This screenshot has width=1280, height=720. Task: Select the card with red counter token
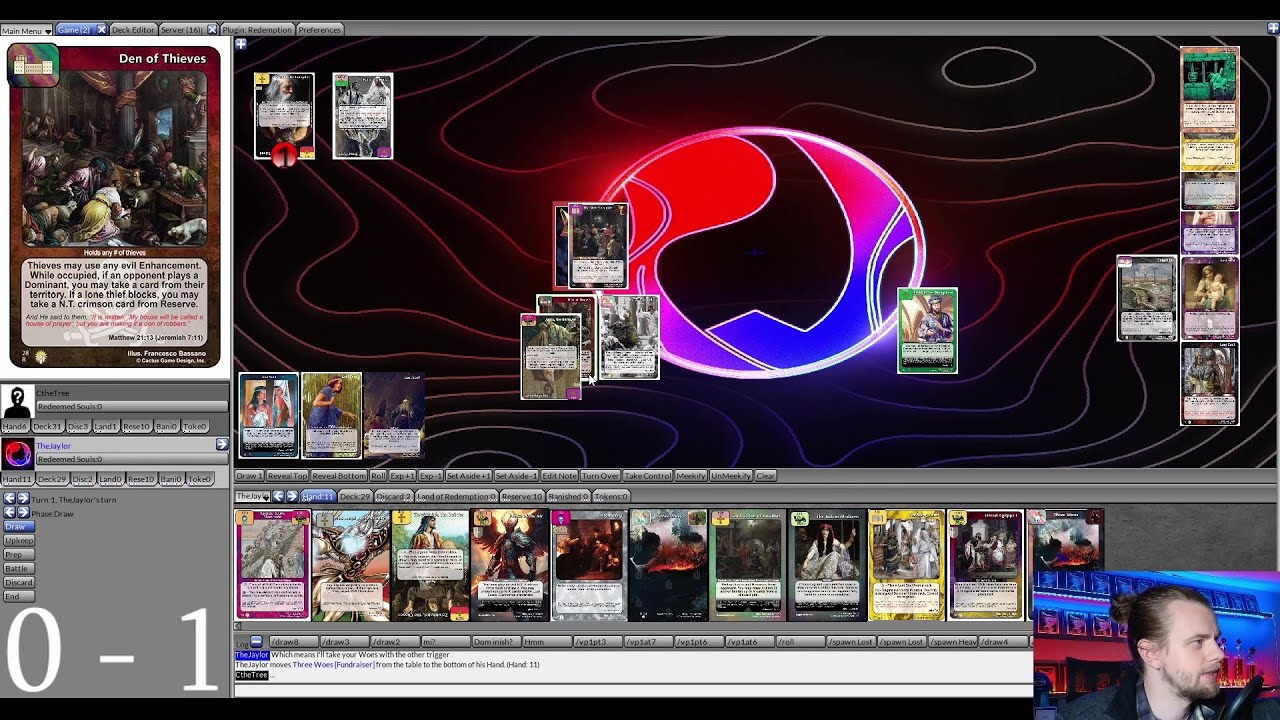284,116
